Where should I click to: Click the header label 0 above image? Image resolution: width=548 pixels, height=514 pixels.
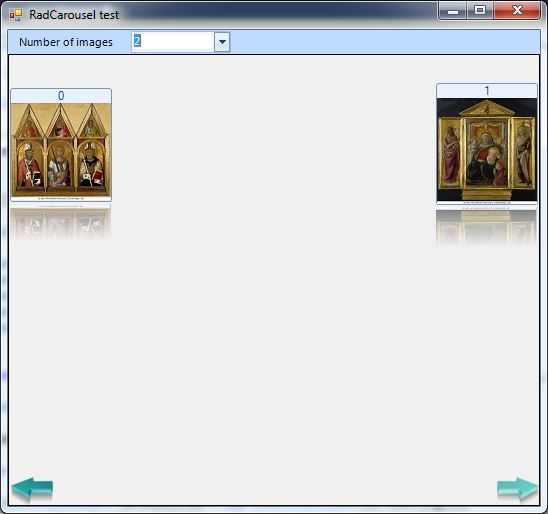[x=61, y=96]
